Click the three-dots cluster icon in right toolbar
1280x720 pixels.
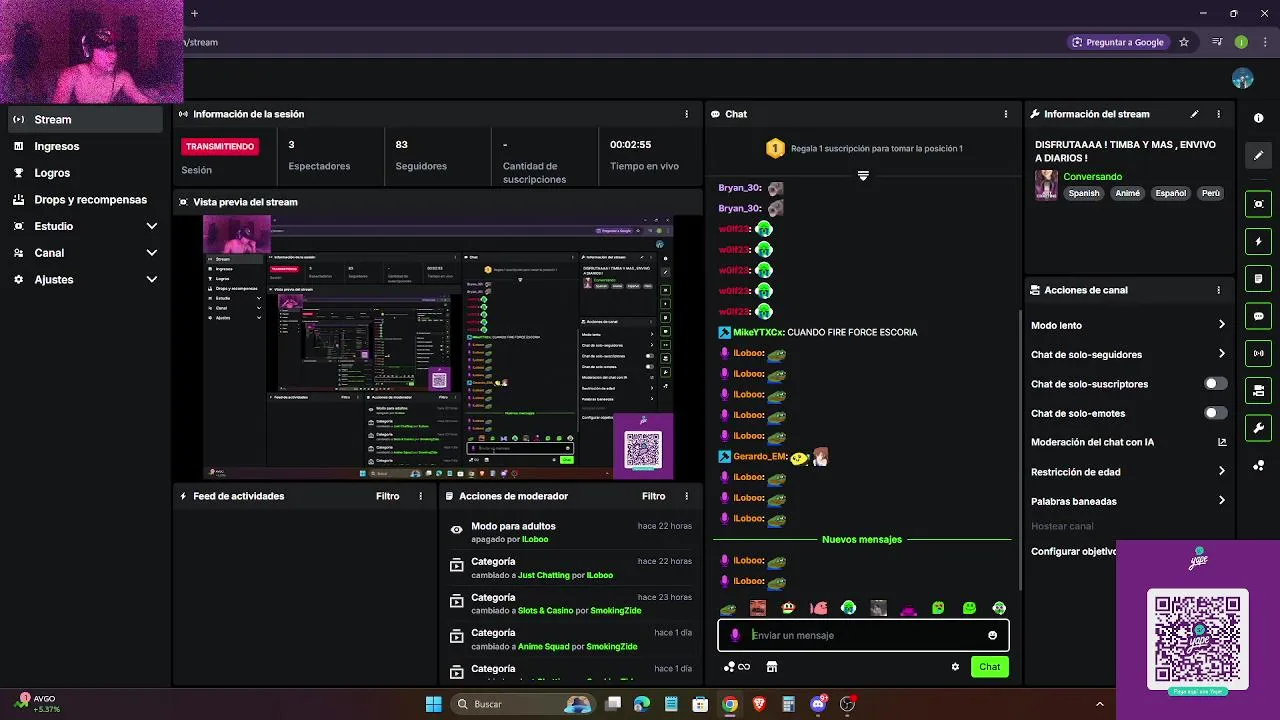tap(1258, 465)
